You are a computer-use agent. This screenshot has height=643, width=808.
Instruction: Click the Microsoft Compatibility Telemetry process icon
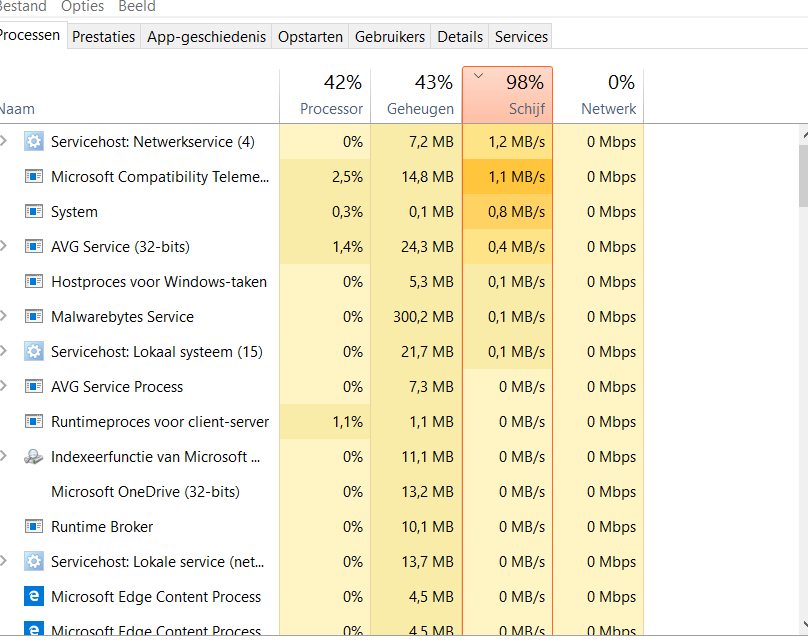[34, 177]
